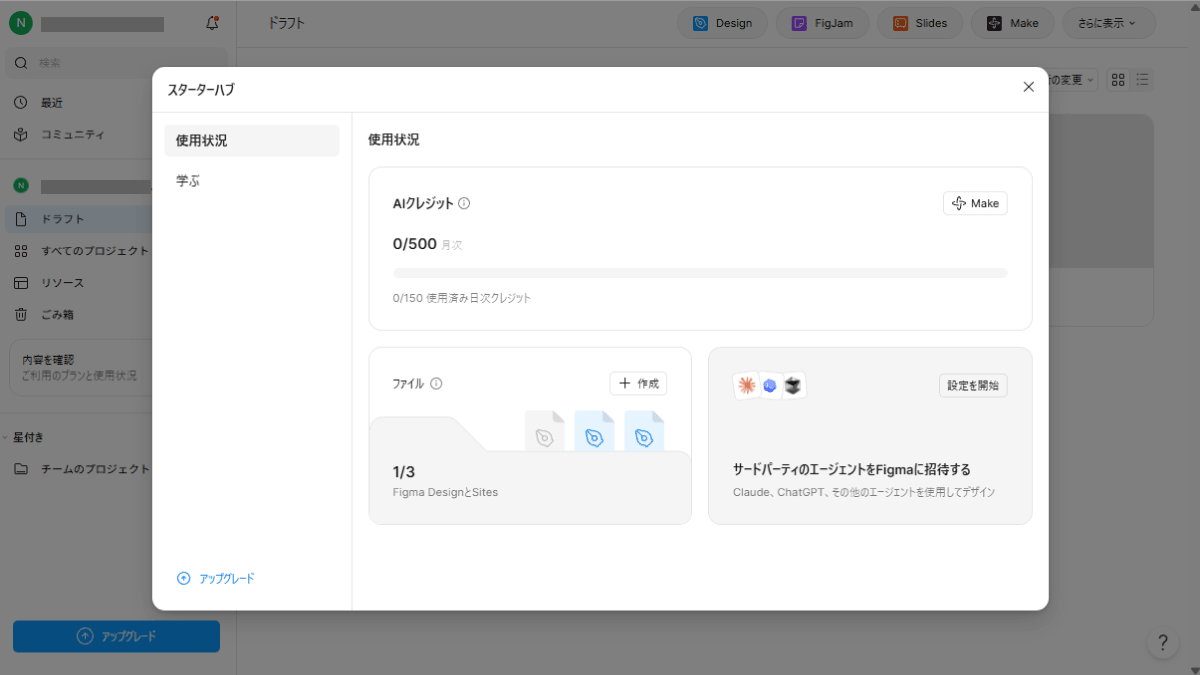Click the info icon next to AIクレジット

pos(464,203)
